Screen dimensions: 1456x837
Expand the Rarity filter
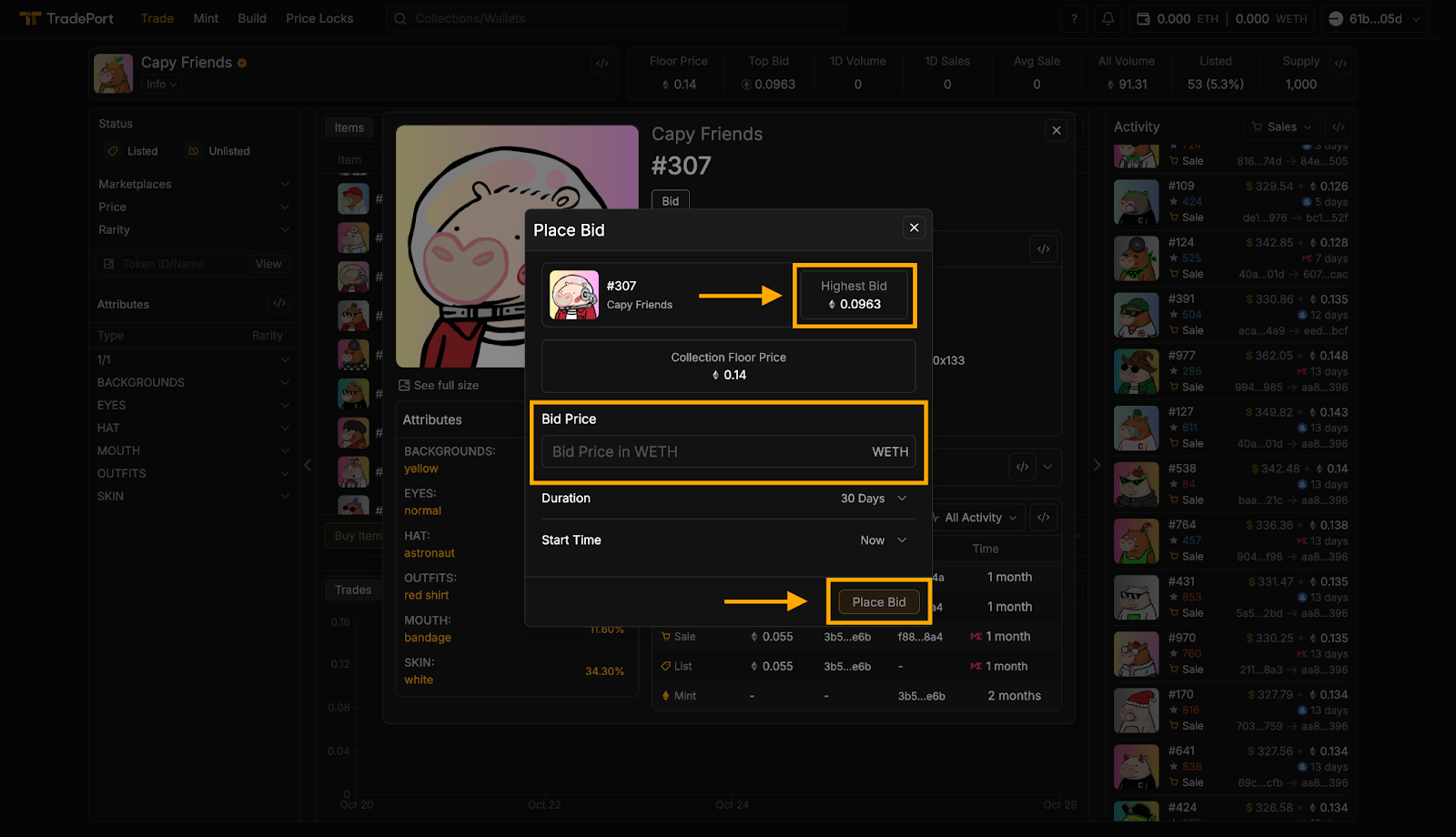(194, 229)
